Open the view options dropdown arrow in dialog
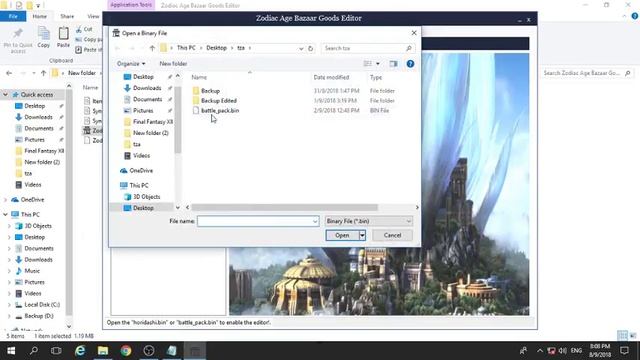Viewport: 640px width, 360px height. pos(378,64)
